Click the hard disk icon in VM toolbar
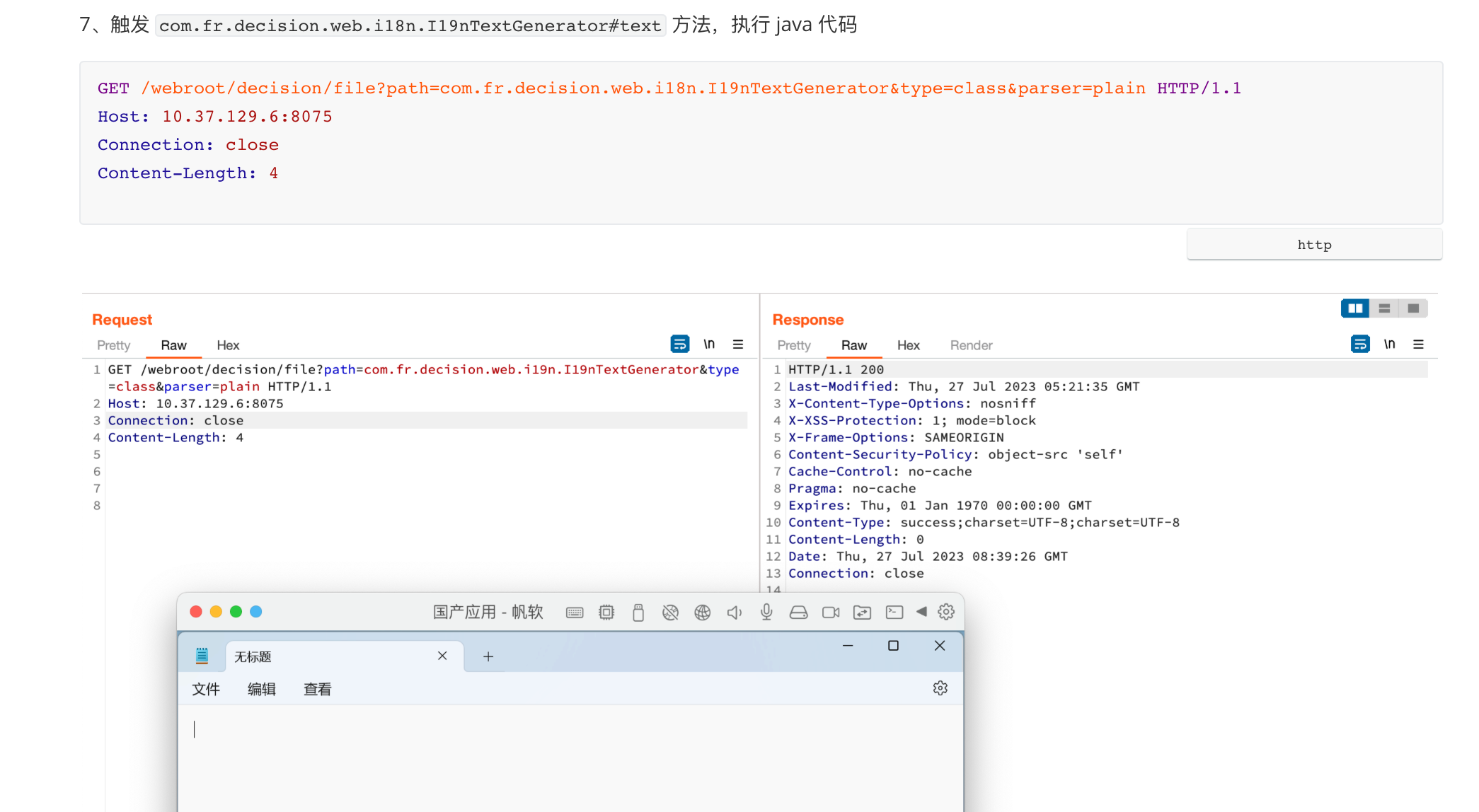The width and height of the screenshot is (1479, 812). tap(798, 613)
